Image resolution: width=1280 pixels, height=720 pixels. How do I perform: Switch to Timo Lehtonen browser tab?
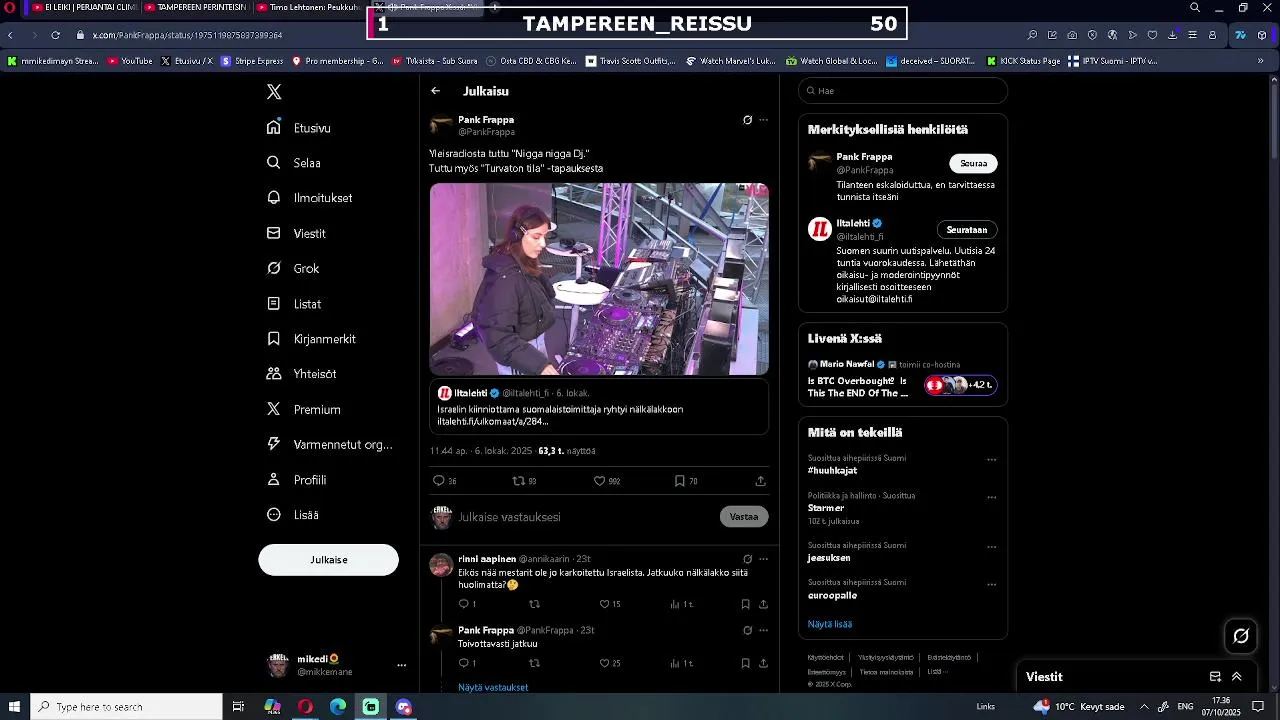pos(308,7)
